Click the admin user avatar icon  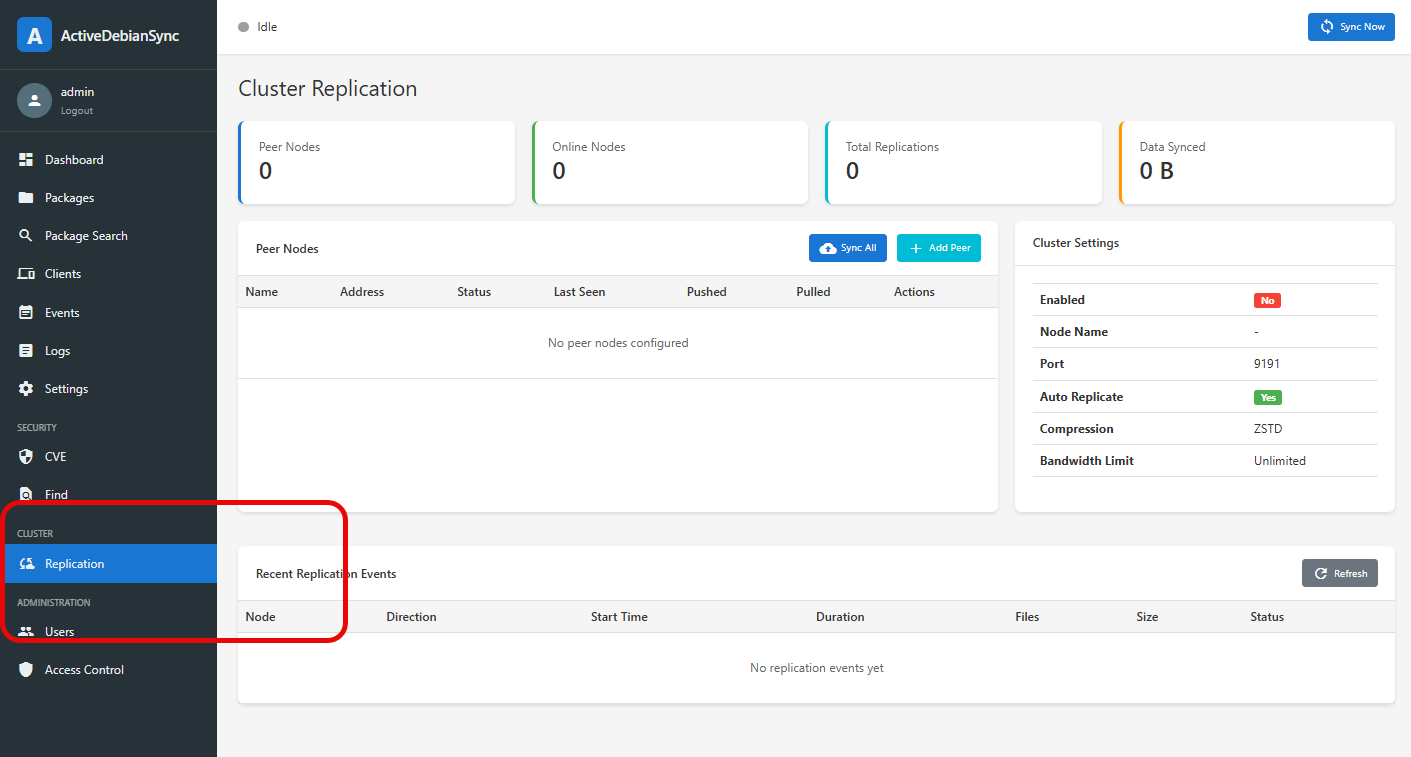[x=34, y=100]
